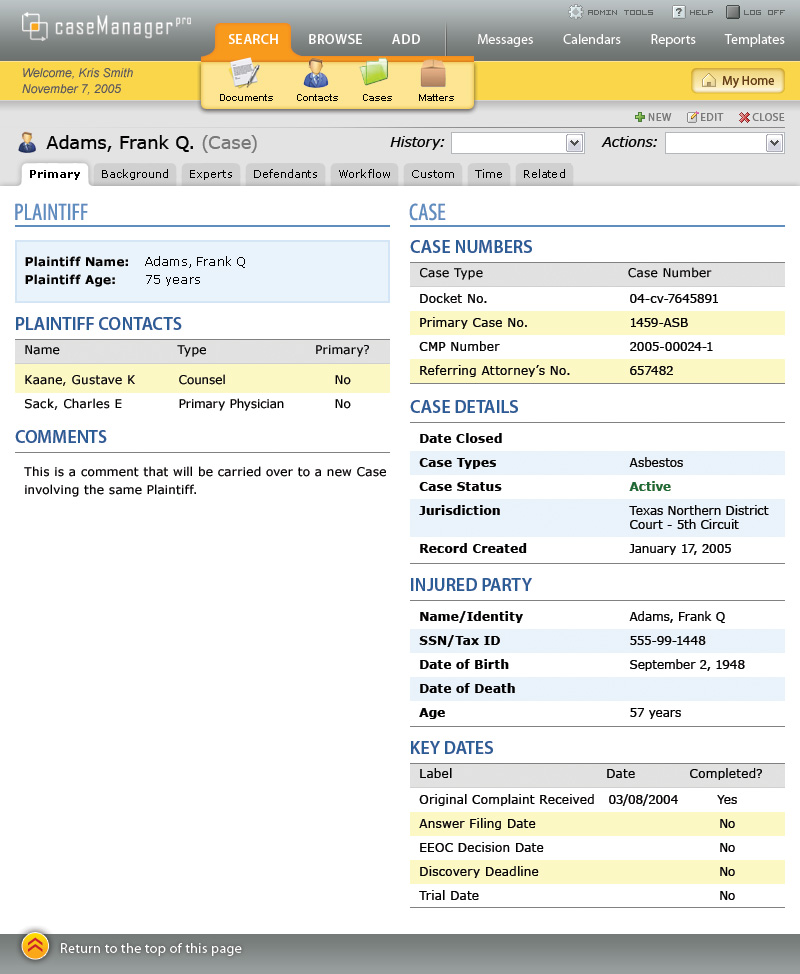
Task: Open Admin Tools gear icon
Action: (576, 12)
